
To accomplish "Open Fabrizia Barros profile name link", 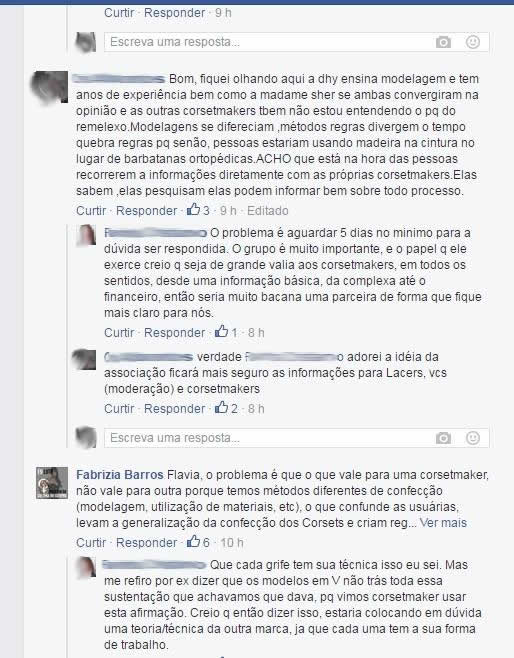I will pyautogui.click(x=120, y=475).
